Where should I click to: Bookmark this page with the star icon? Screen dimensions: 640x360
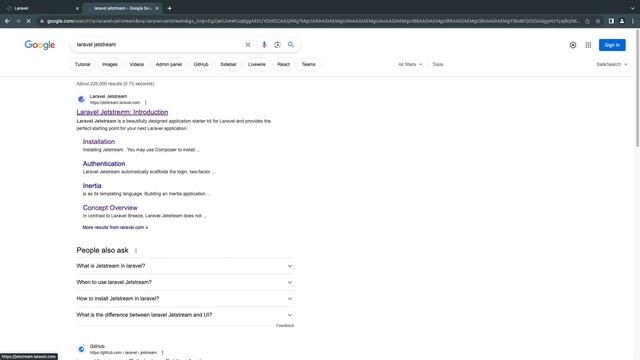(x=598, y=21)
